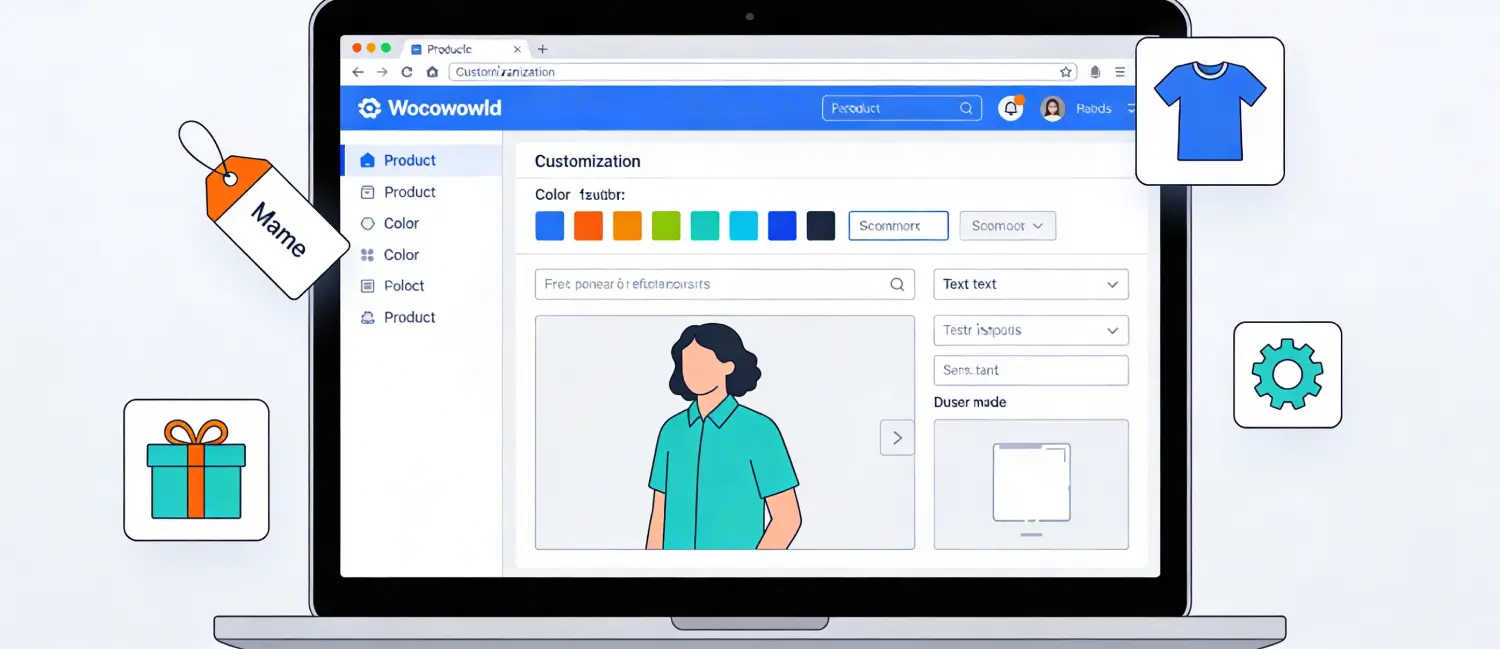Open the teal gear settings icon

click(1287, 374)
